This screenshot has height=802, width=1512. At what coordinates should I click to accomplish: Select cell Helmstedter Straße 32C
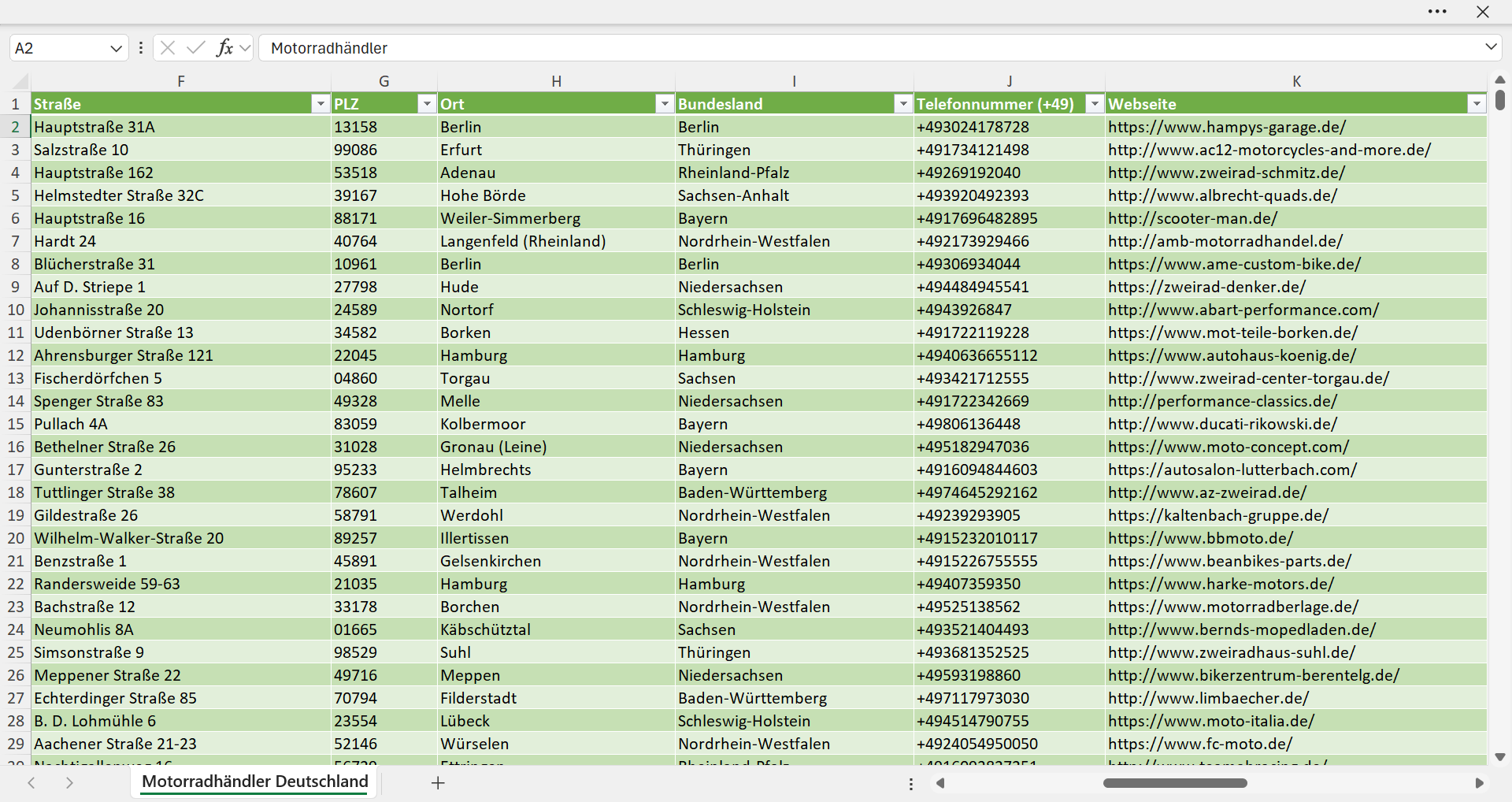tap(181, 195)
